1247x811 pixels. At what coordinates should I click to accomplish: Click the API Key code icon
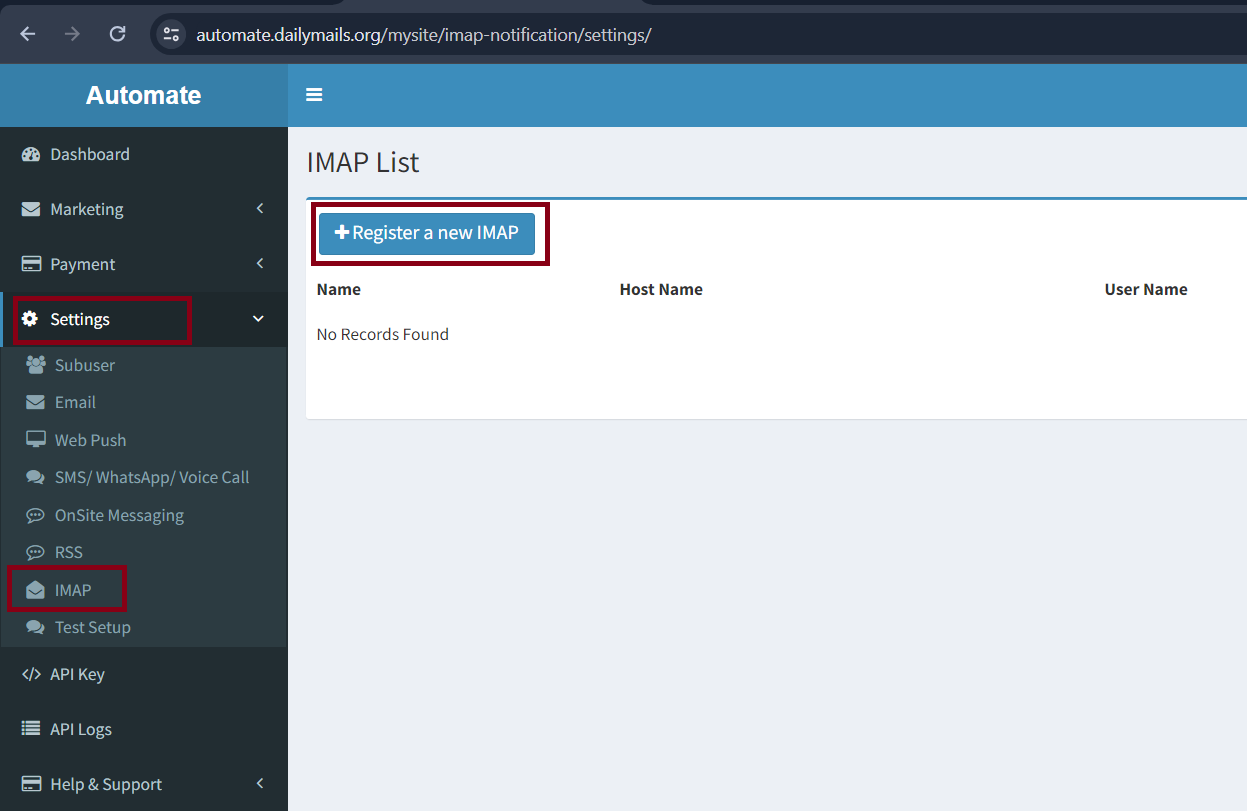coord(31,674)
